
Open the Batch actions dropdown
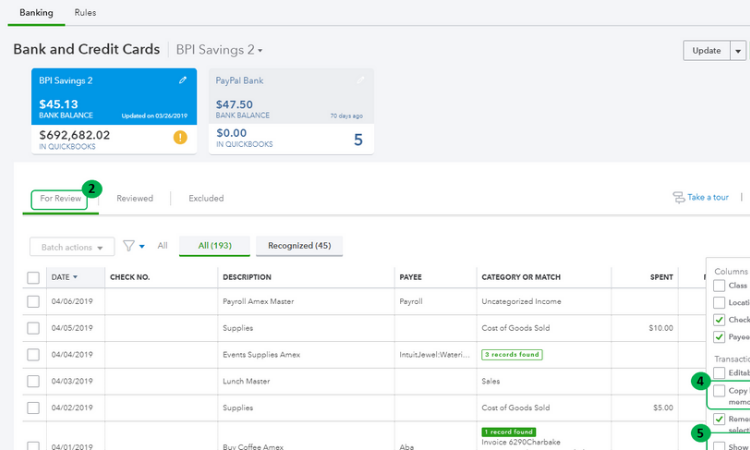point(72,247)
